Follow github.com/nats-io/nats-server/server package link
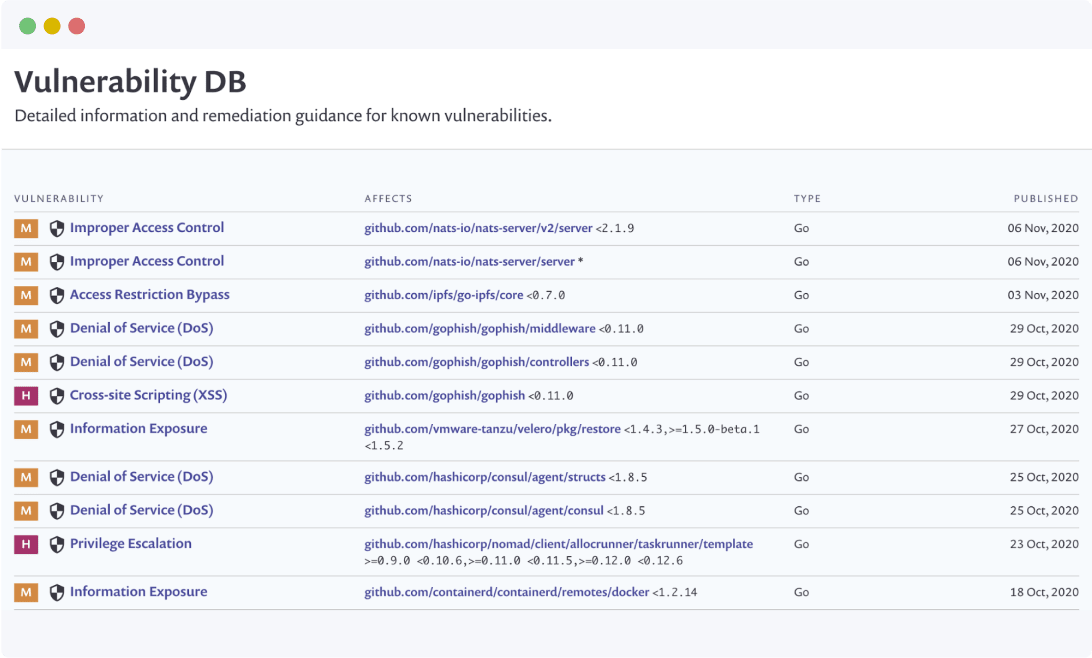Image resolution: width=1092 pixels, height=658 pixels. [469, 262]
